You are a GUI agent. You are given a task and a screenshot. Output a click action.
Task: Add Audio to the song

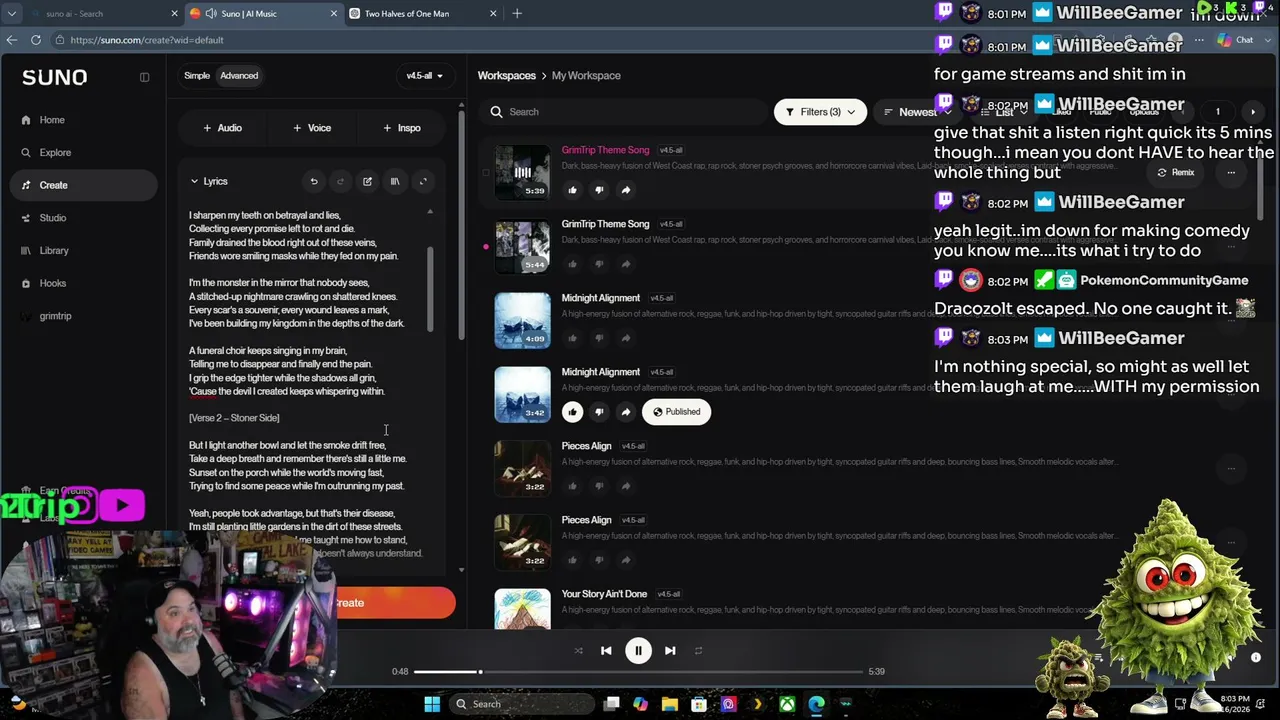pyautogui.click(x=222, y=128)
